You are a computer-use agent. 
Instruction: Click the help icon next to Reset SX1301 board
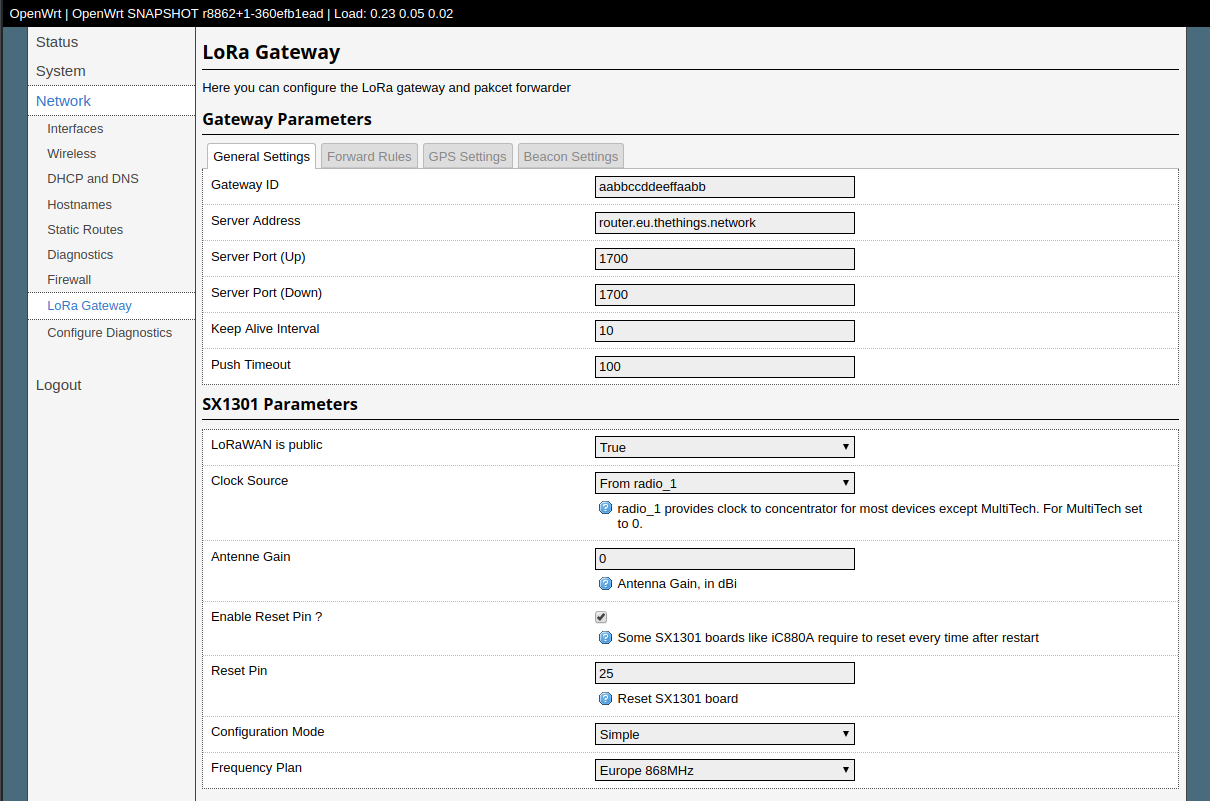tap(605, 699)
